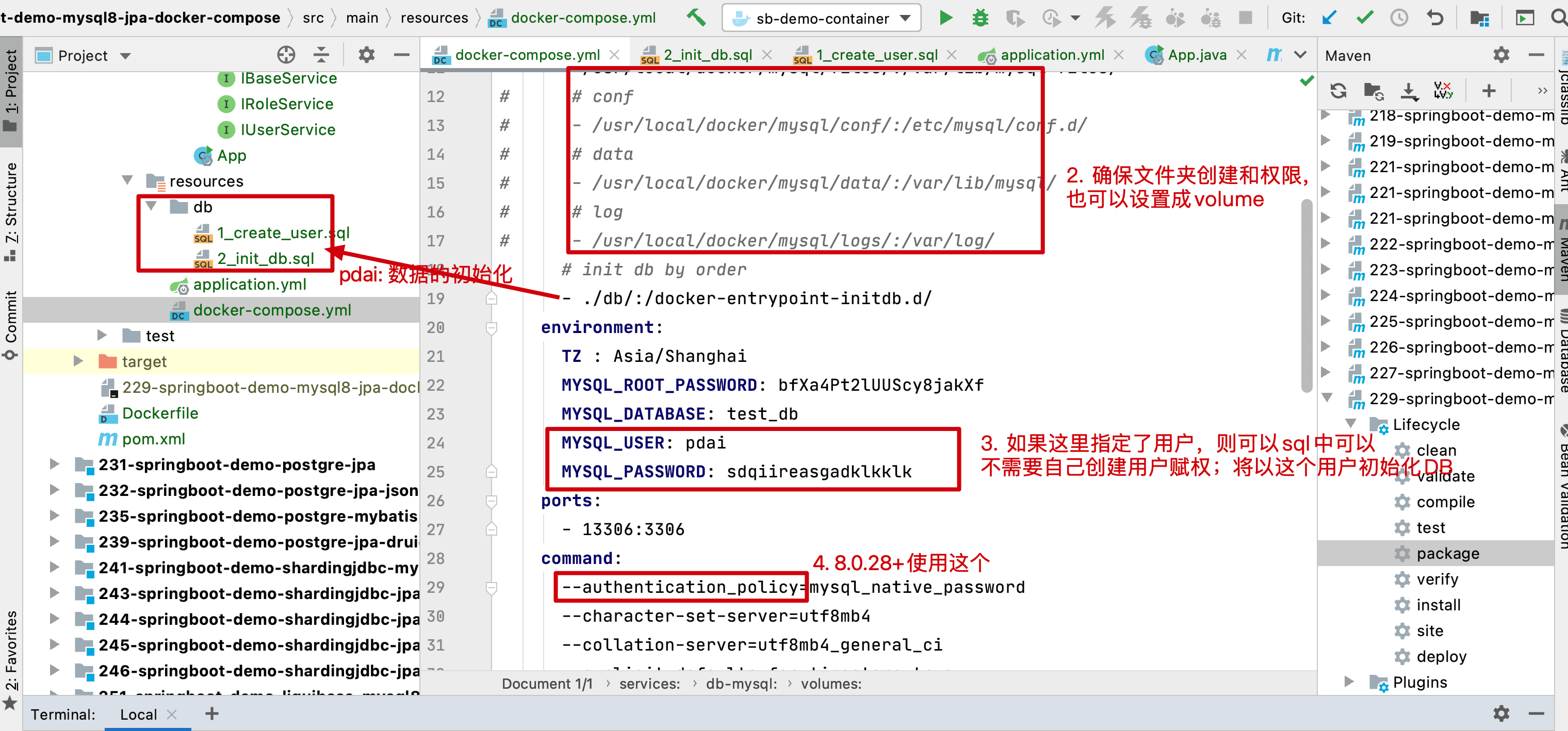Select Maven package lifecycle goal

click(x=1447, y=554)
